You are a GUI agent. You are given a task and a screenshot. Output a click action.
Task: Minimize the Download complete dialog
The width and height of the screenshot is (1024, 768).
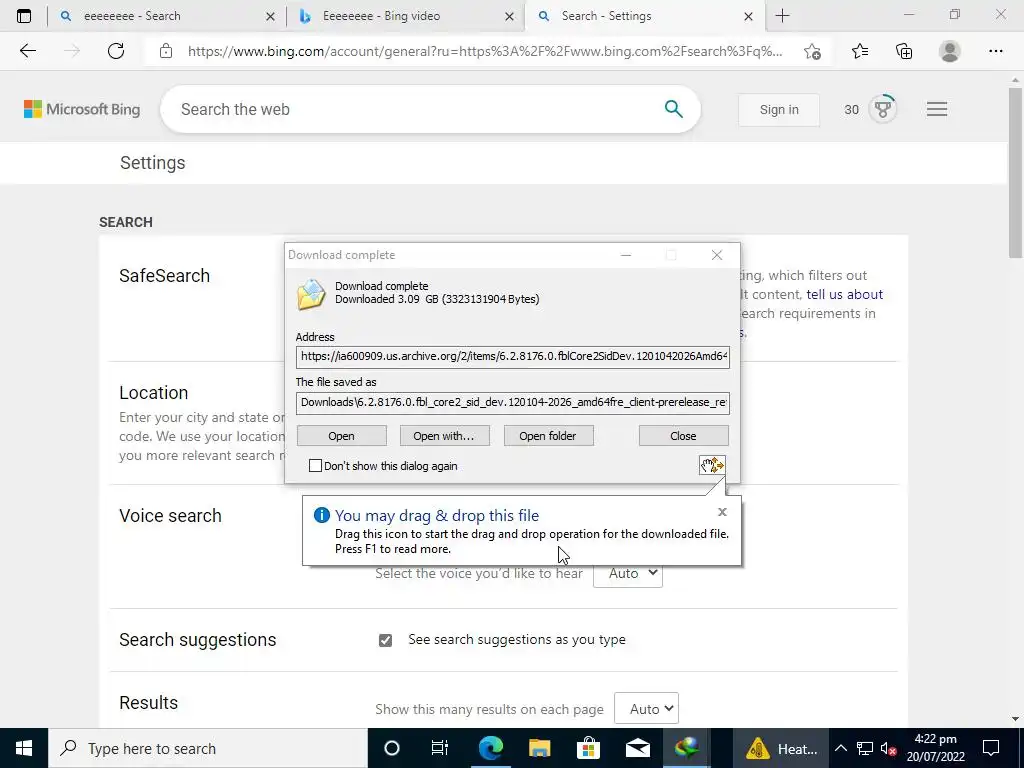(626, 255)
